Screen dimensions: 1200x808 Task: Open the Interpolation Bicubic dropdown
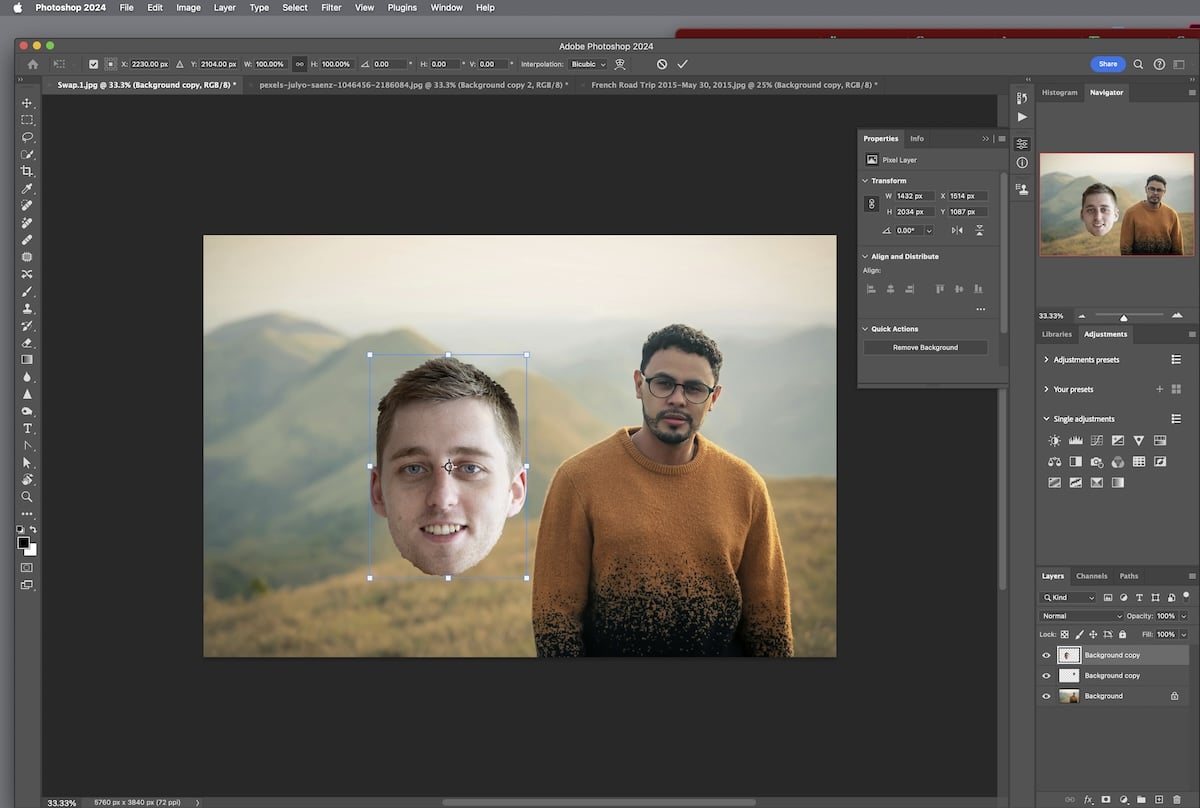[588, 64]
